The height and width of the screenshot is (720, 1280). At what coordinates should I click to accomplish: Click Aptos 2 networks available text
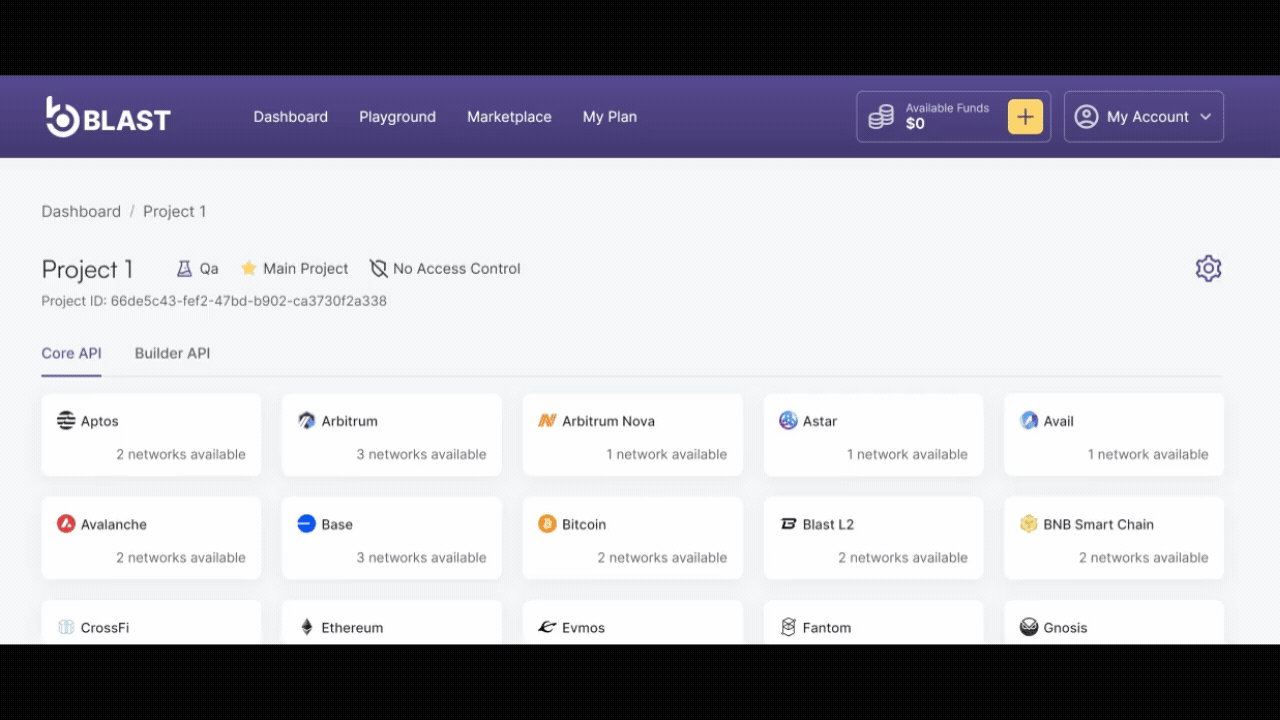point(181,454)
